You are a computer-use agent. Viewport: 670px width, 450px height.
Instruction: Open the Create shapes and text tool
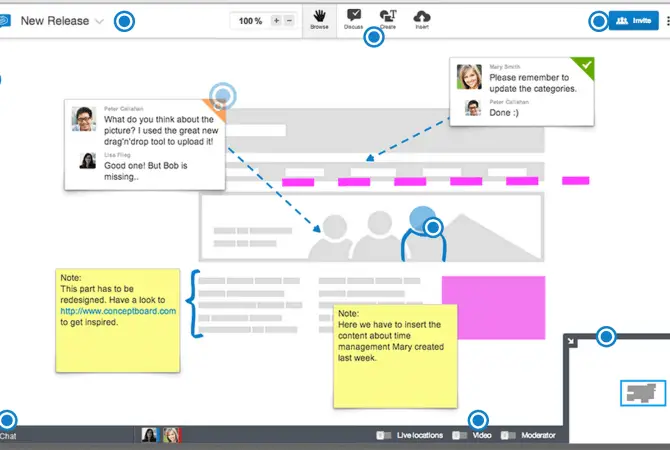pos(388,17)
